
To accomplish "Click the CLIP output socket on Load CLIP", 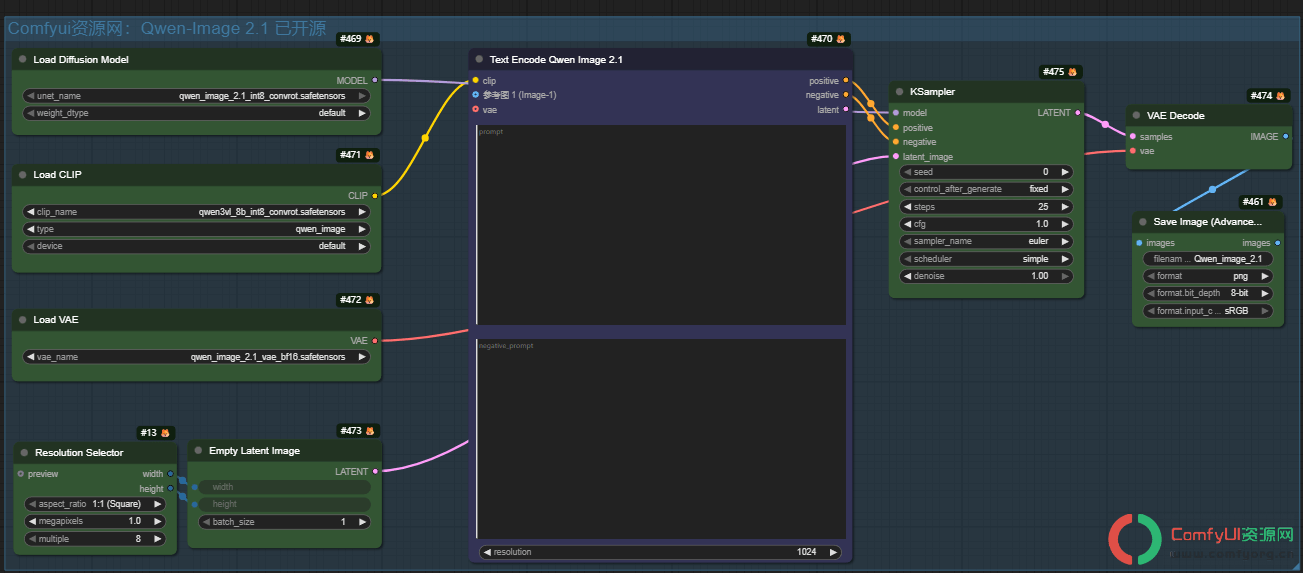I will (x=375, y=196).
